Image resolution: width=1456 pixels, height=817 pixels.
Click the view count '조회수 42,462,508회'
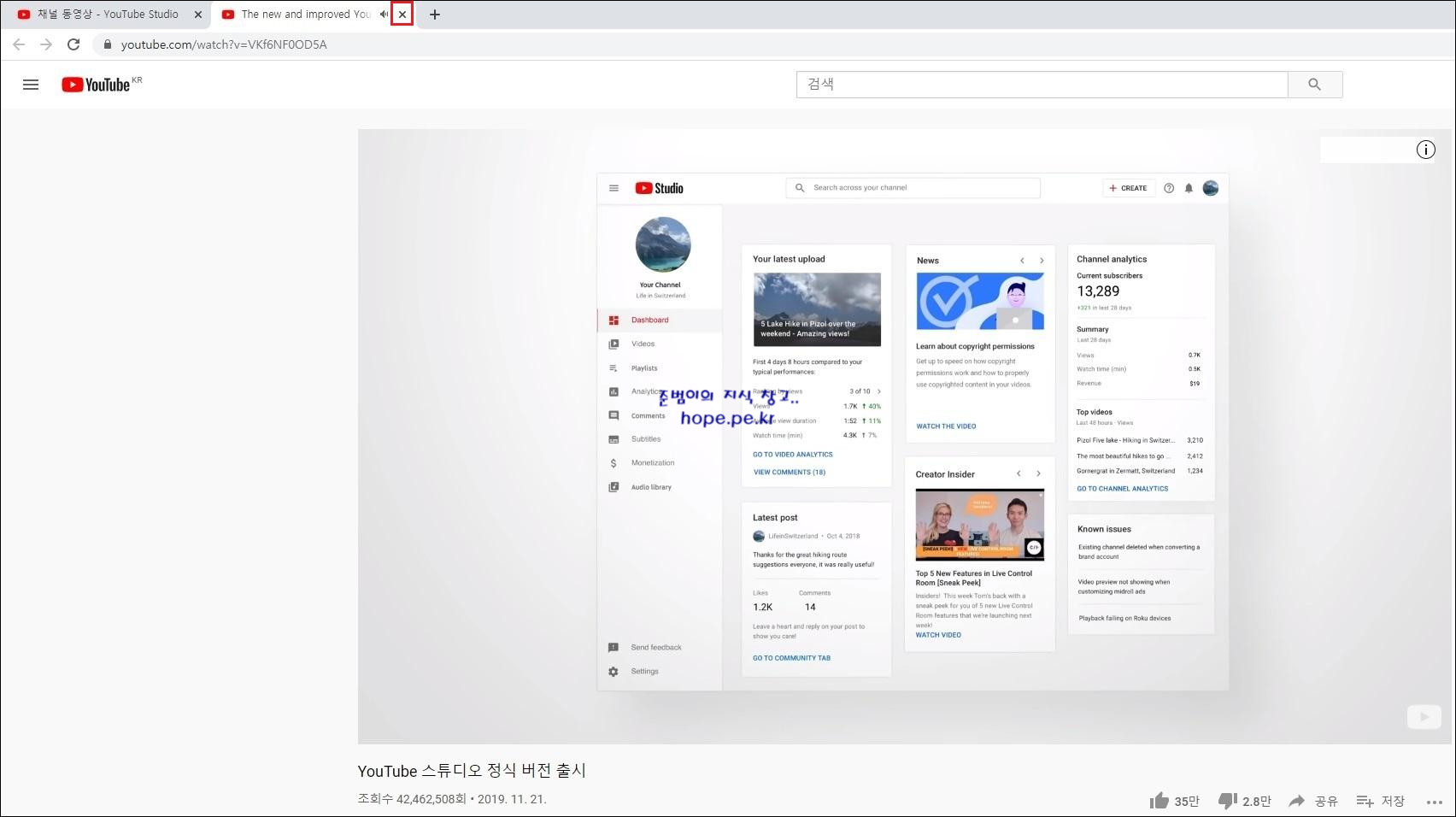(412, 799)
